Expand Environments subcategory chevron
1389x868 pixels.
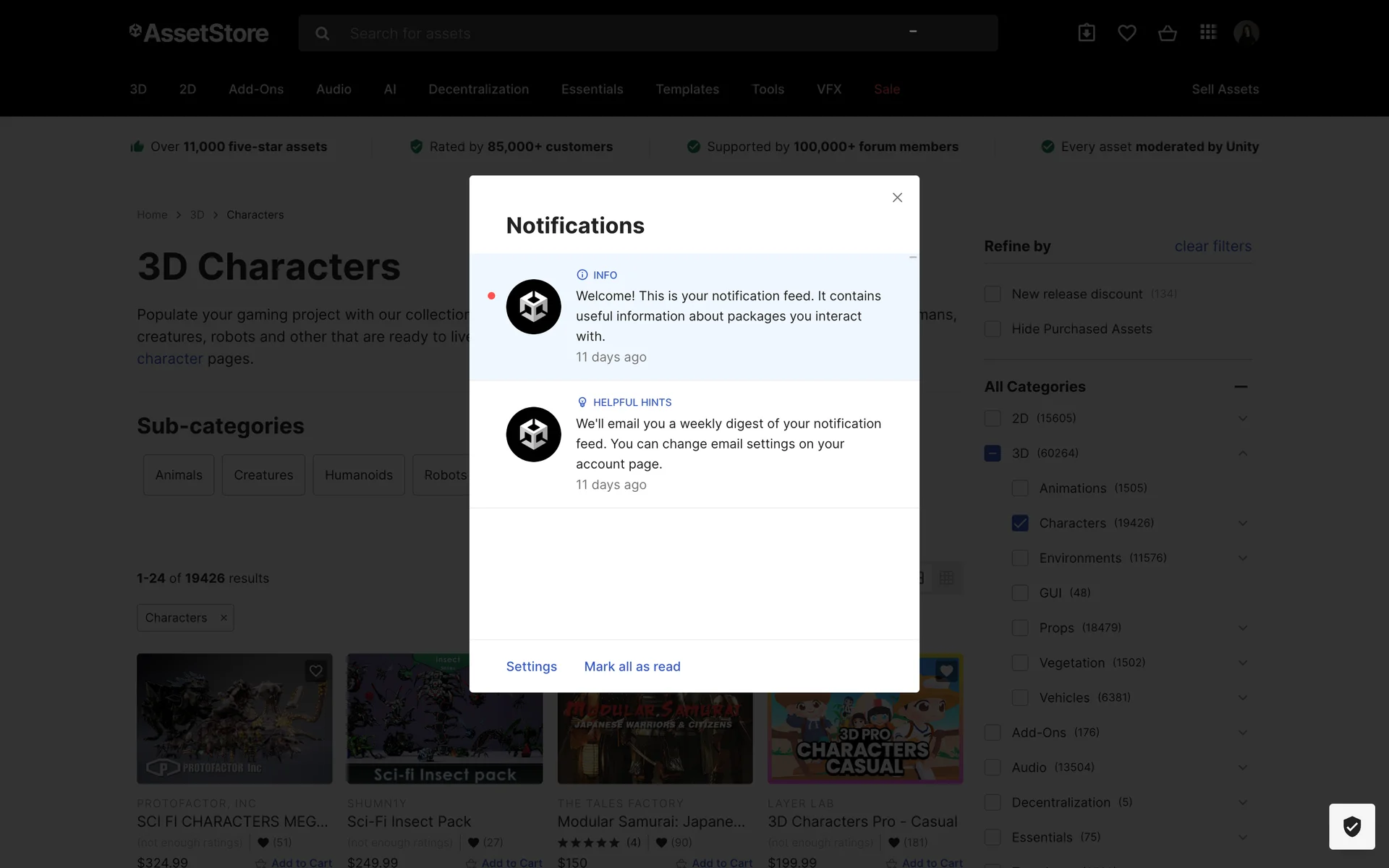1242,558
